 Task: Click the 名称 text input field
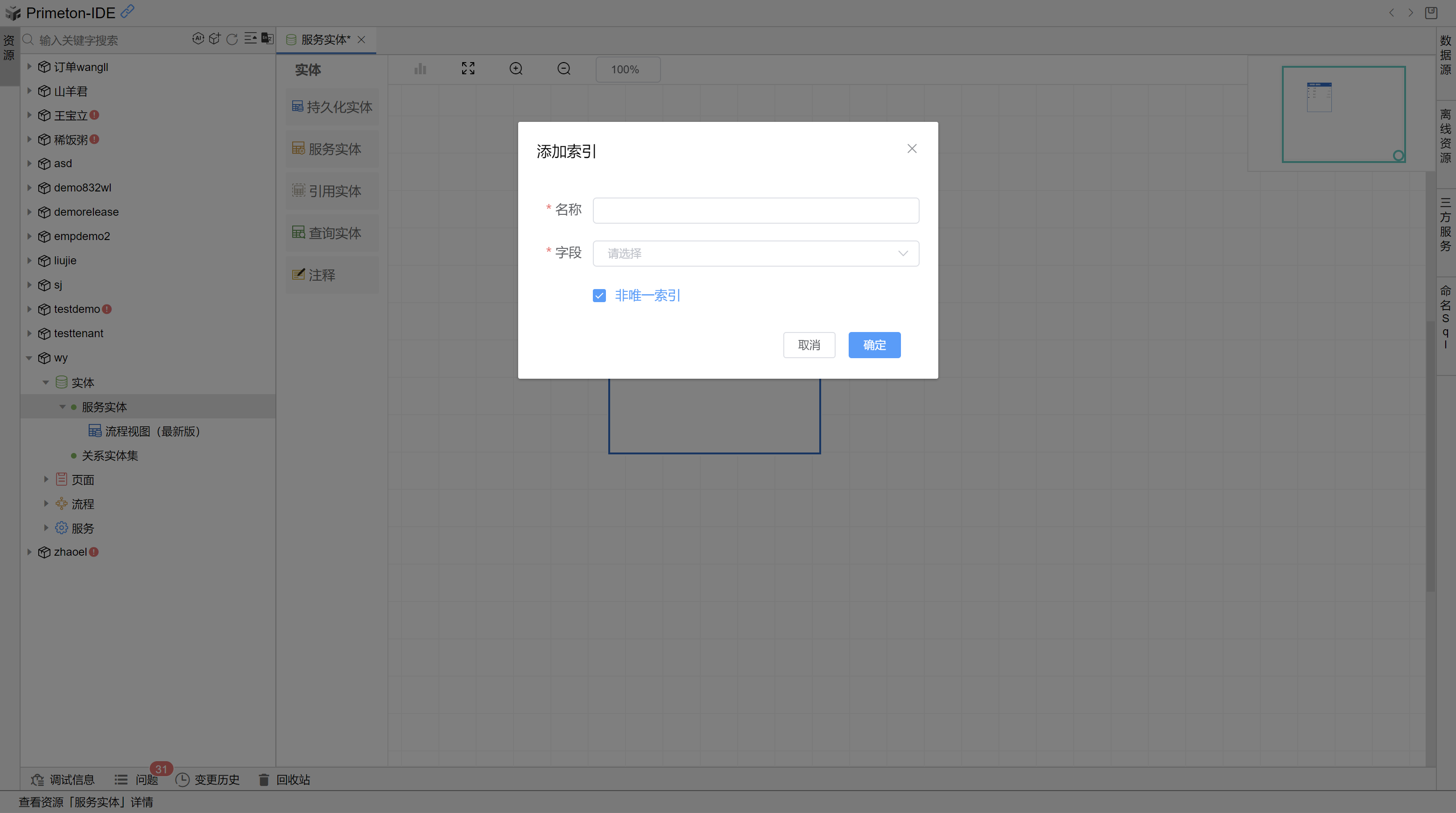tap(755, 210)
